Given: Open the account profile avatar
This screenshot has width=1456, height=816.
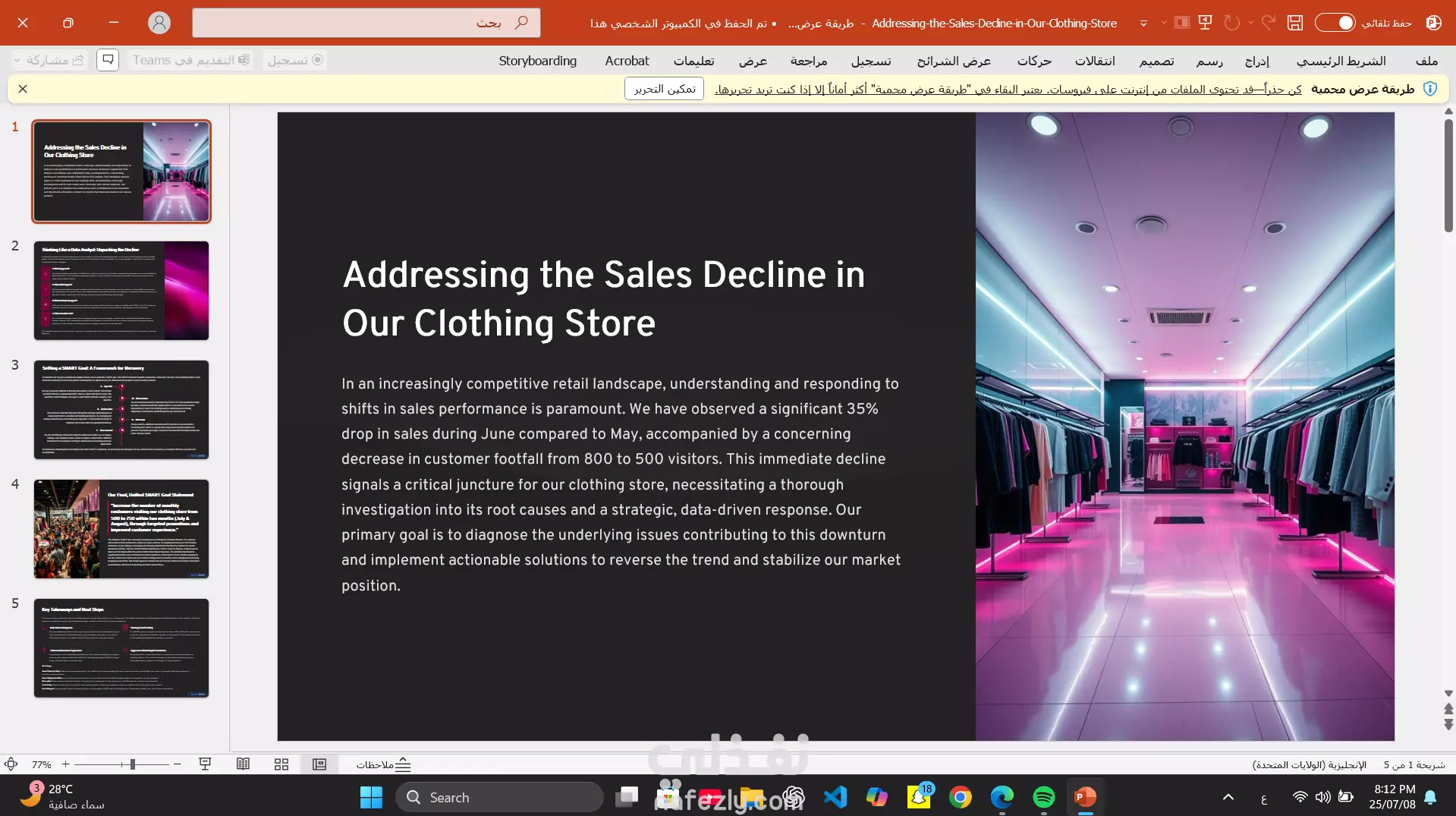Looking at the screenshot, I should (x=159, y=23).
